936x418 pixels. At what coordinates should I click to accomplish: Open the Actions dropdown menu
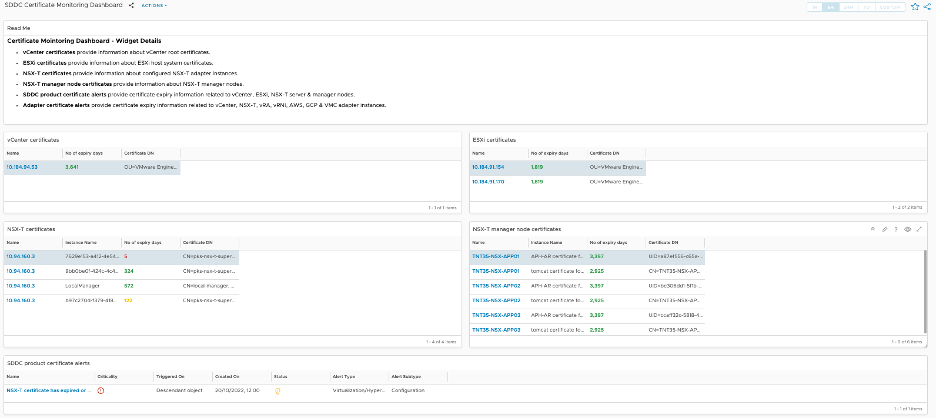click(153, 6)
